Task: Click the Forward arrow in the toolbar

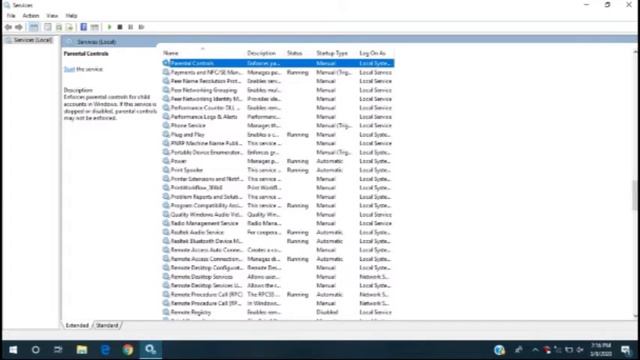Action: coord(19,27)
